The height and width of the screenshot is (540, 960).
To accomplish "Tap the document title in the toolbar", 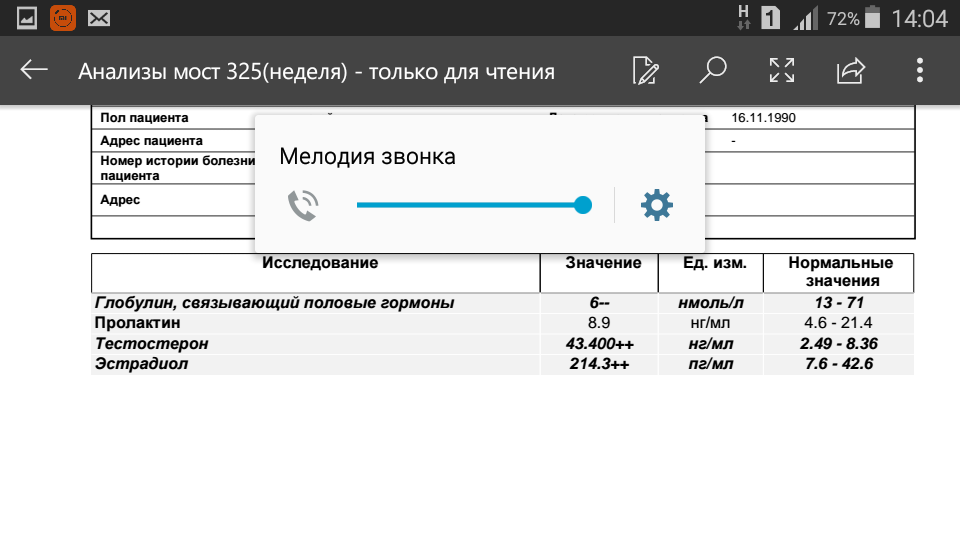I will pyautogui.click(x=316, y=72).
